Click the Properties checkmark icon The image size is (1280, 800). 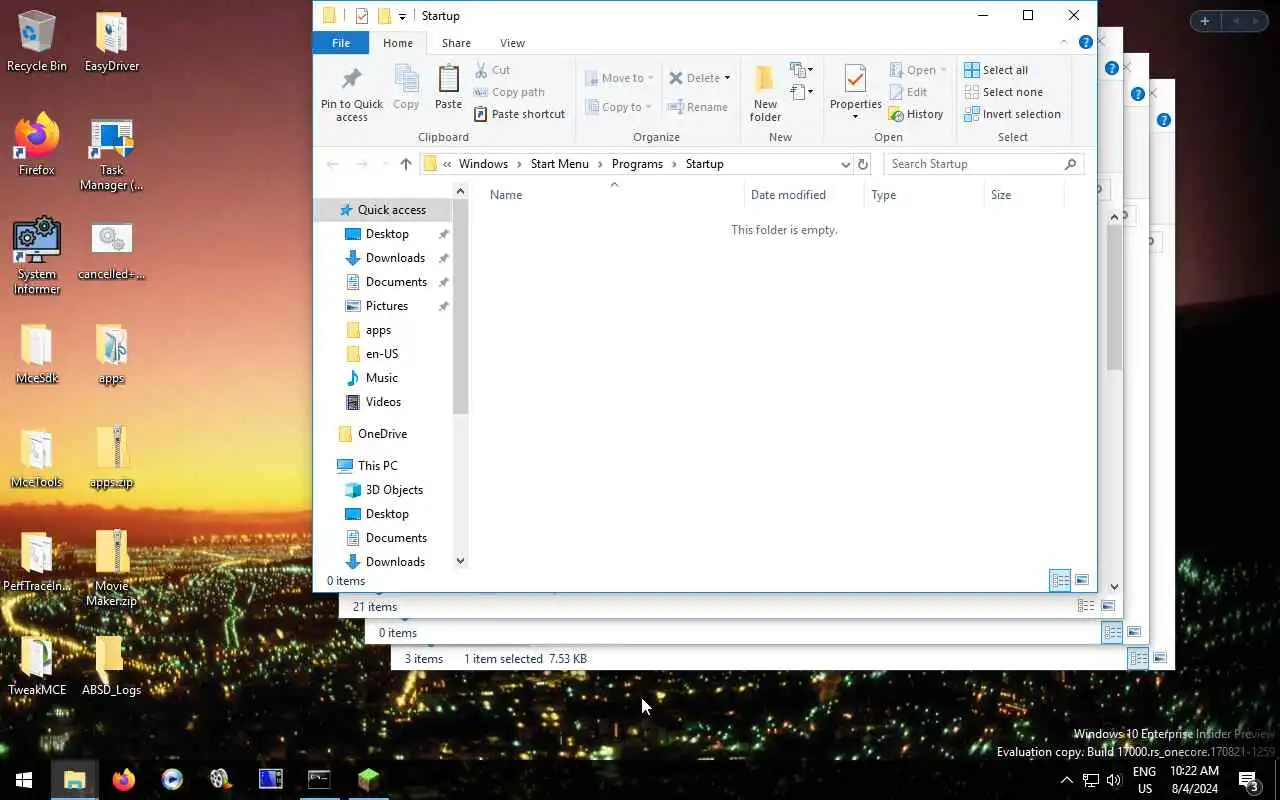(x=855, y=79)
